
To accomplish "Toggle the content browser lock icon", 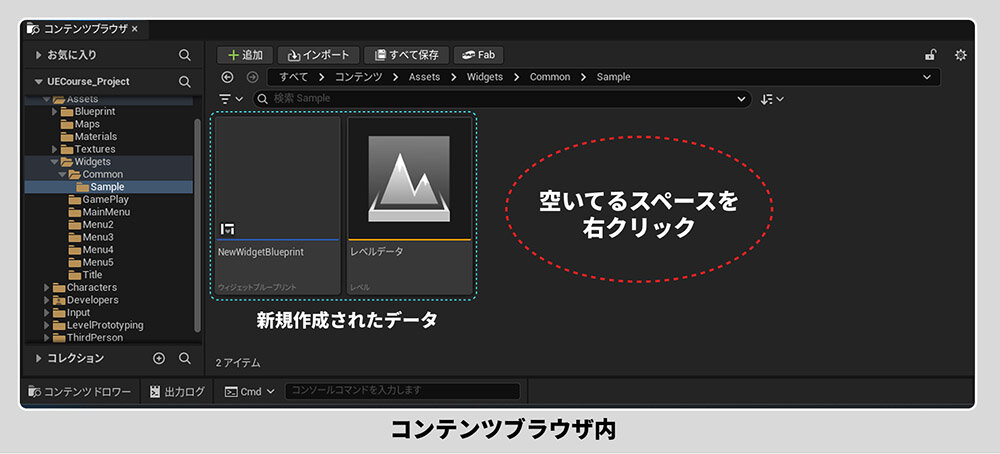I will click(931, 55).
